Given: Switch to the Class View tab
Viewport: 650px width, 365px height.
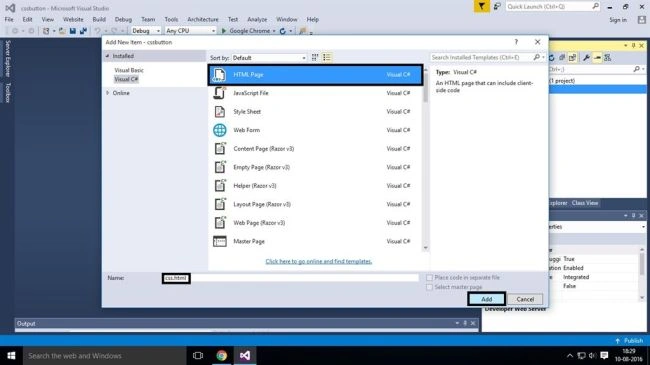Looking at the screenshot, I should coord(585,203).
